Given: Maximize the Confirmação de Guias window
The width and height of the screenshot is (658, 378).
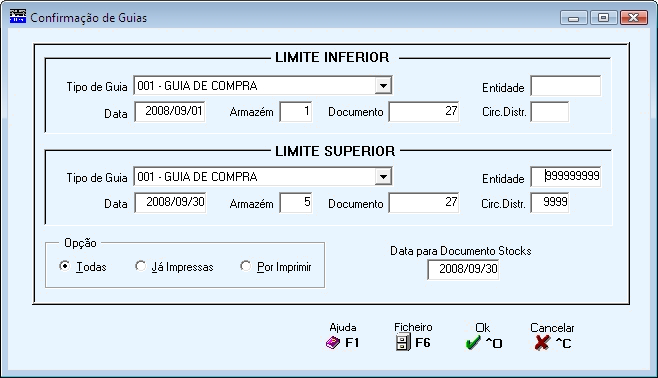Looking at the screenshot, I should (x=603, y=18).
